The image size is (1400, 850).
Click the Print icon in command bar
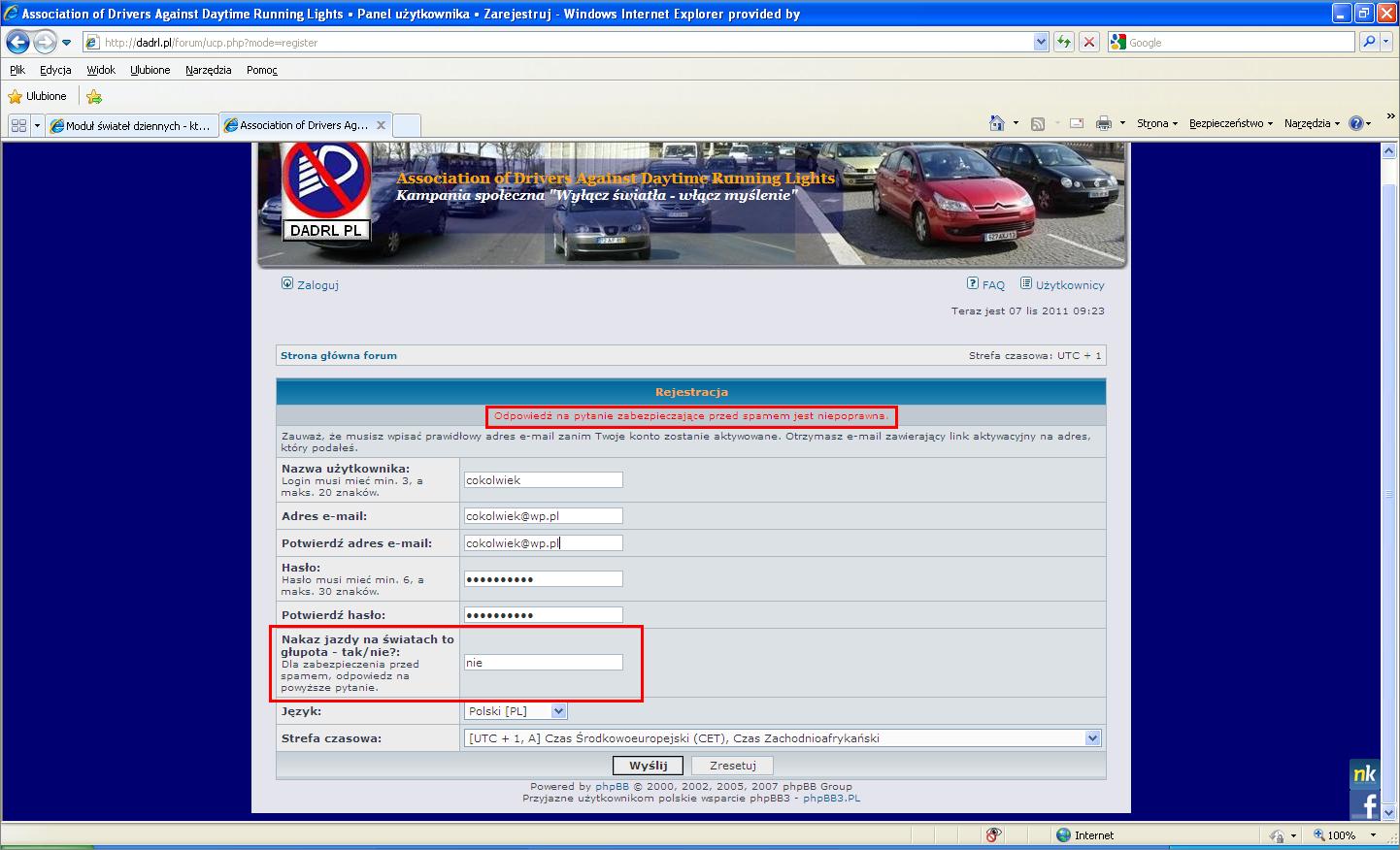[x=1103, y=123]
